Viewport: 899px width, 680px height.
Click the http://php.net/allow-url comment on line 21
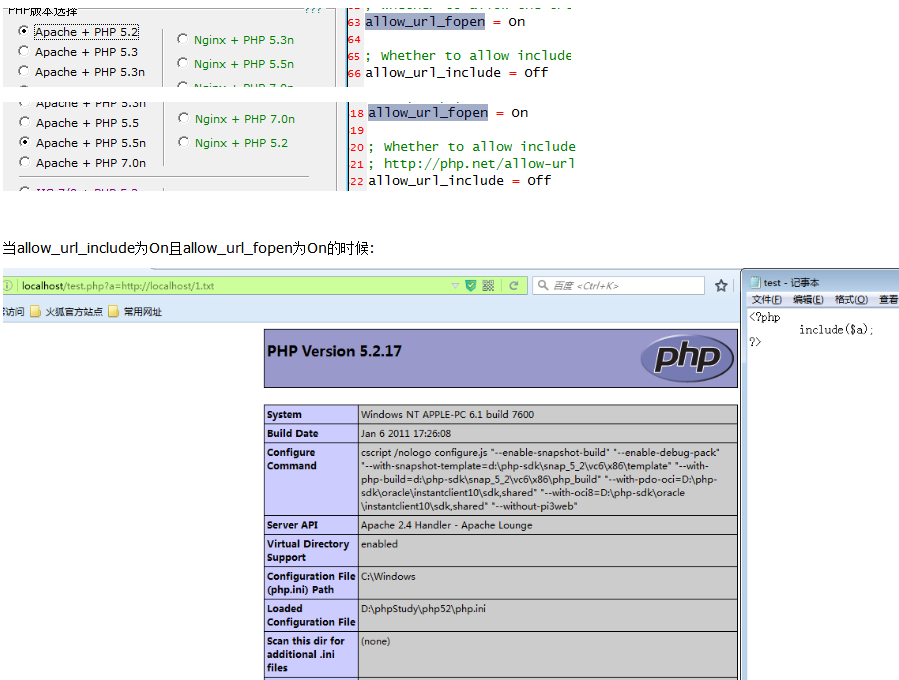471,164
